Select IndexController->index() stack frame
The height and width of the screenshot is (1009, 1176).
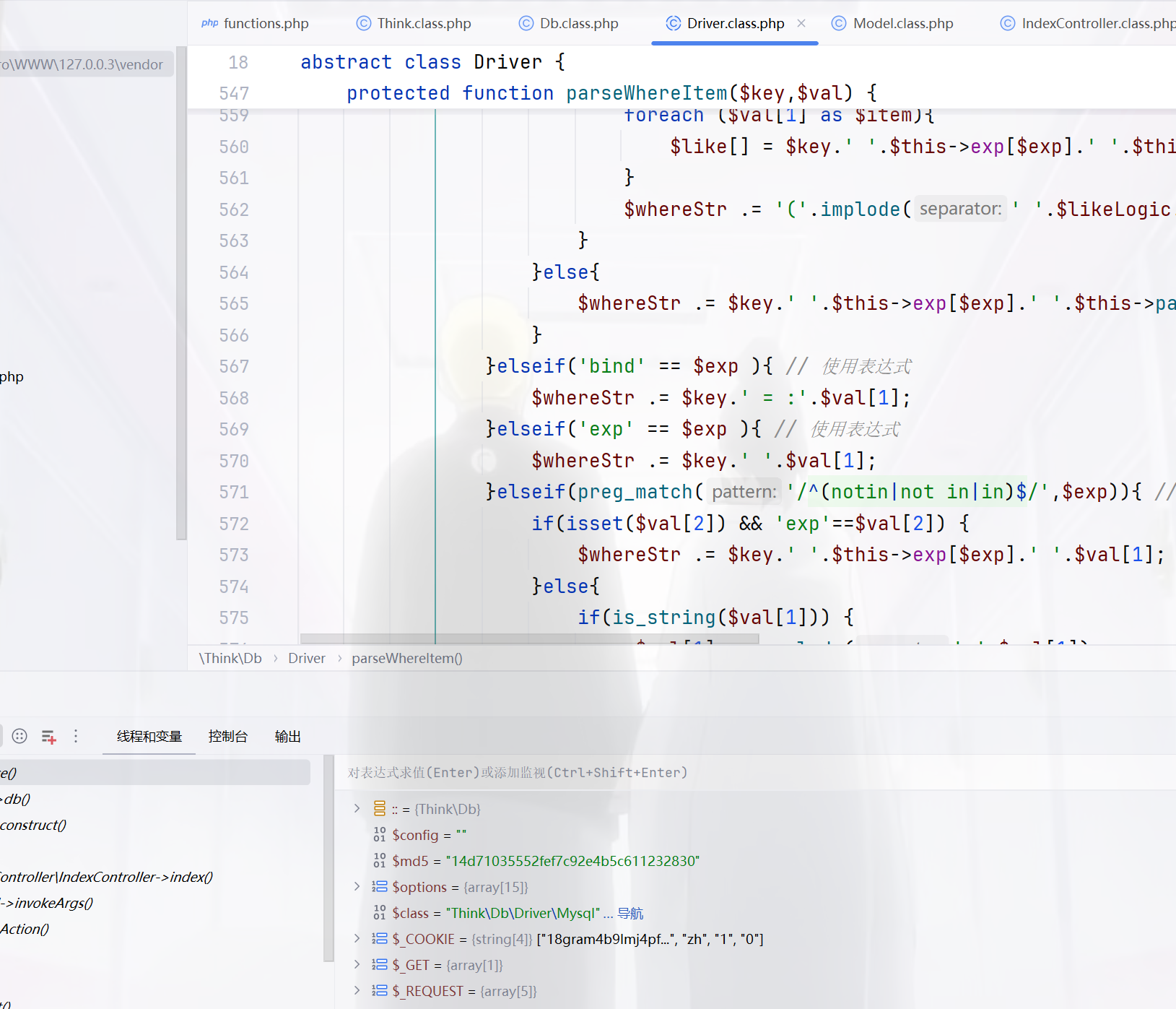(x=107, y=877)
